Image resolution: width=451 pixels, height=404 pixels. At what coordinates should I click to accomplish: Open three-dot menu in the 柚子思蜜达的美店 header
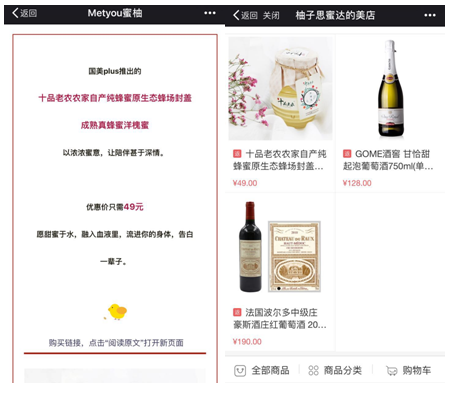click(x=430, y=15)
